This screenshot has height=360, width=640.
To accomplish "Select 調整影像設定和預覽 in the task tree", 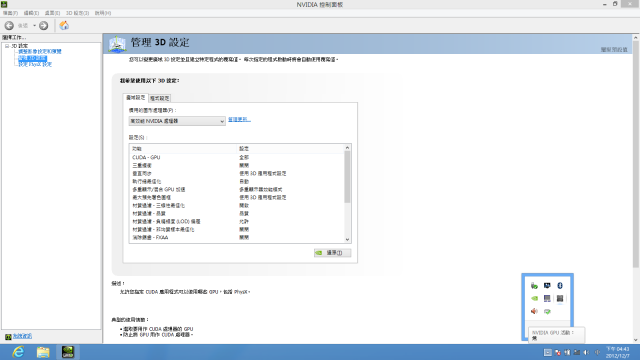I will [40, 51].
